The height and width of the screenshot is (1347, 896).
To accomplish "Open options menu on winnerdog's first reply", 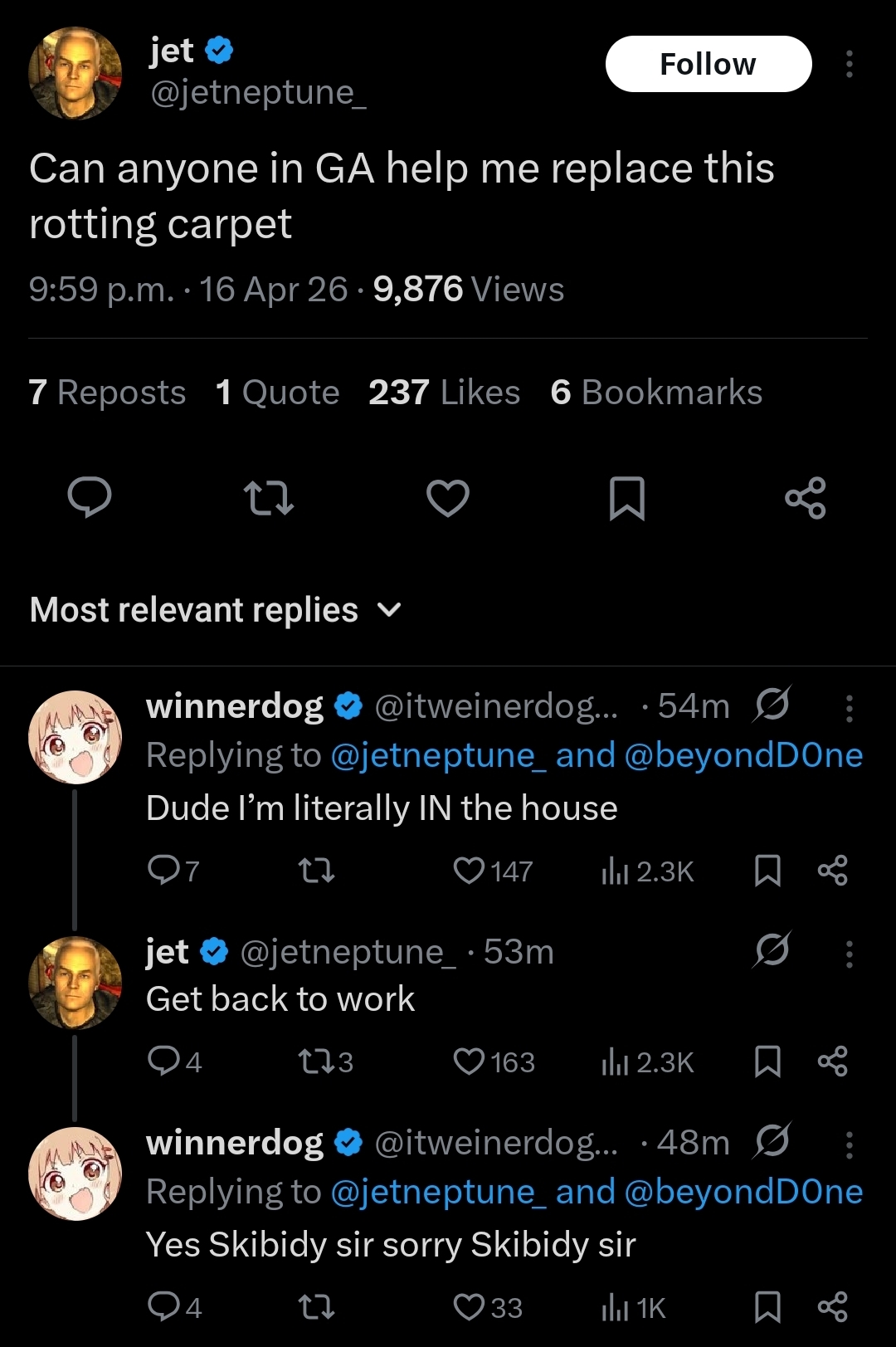I will click(849, 708).
